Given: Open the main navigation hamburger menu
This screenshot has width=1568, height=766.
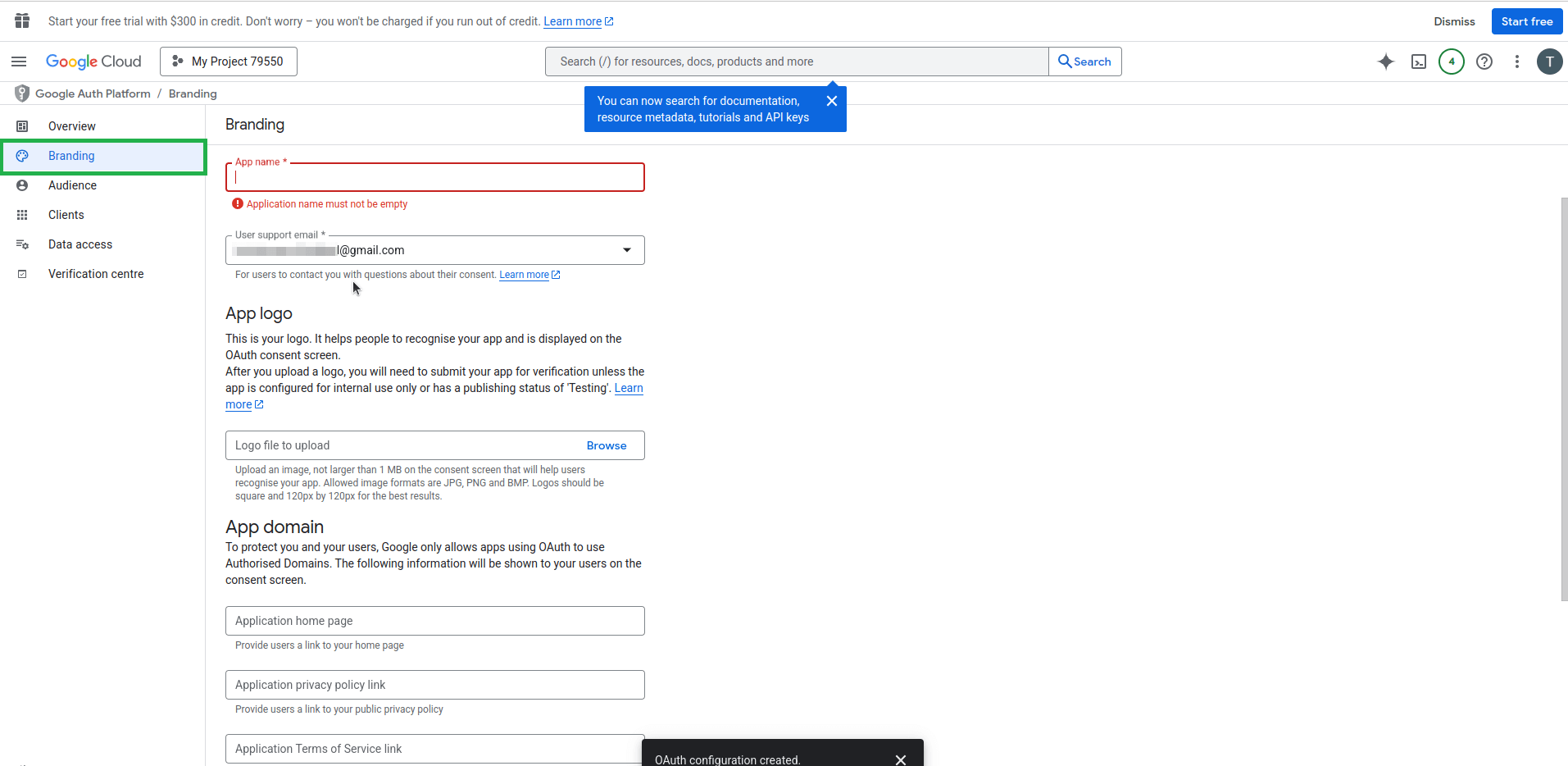Looking at the screenshot, I should point(19,62).
